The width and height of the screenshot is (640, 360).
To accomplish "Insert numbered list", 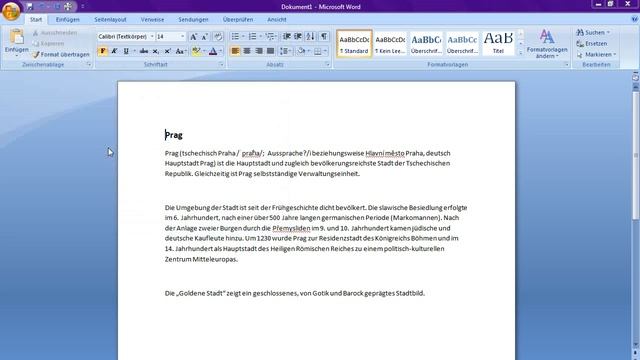I will click(253, 37).
